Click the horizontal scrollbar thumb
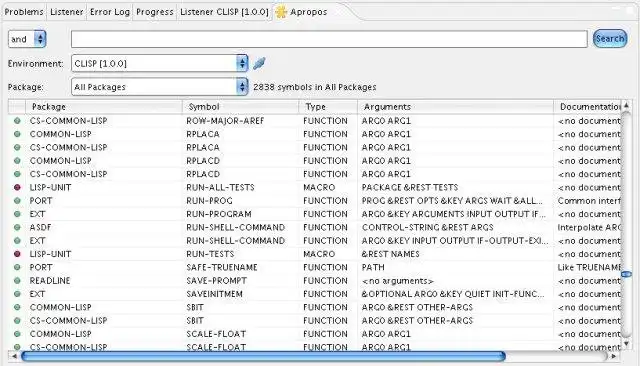Viewport: 640px width, 366px height. 263,356
